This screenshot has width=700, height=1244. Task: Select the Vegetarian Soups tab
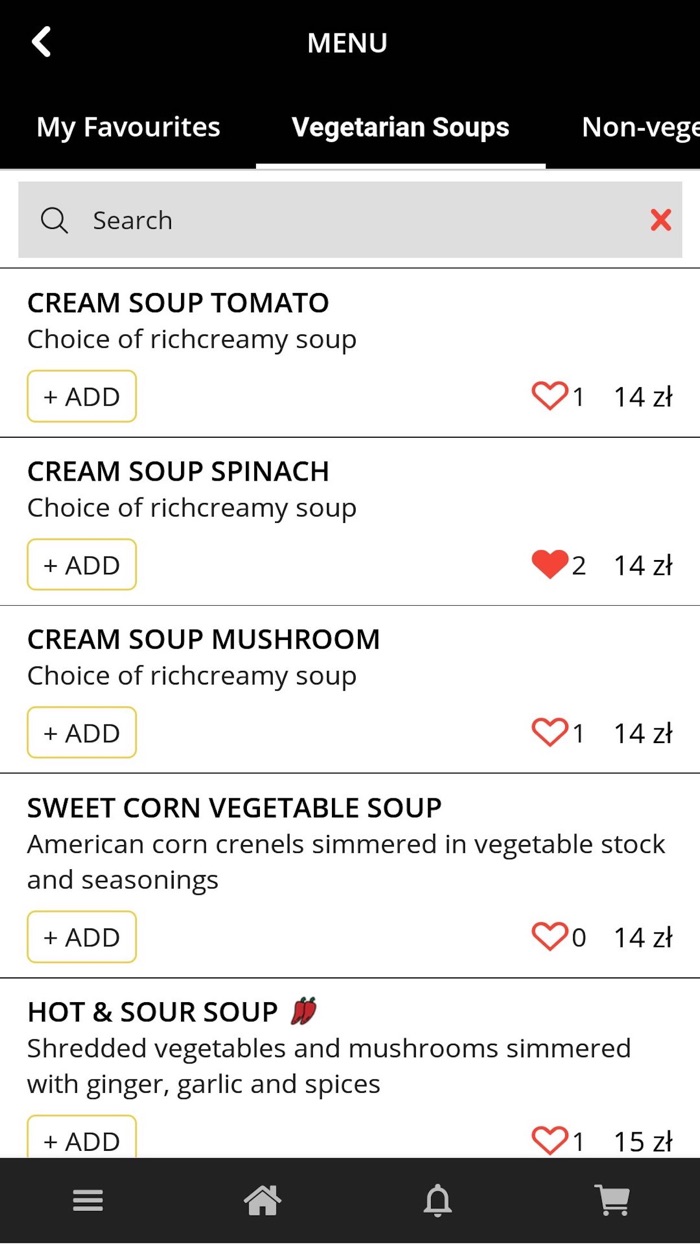[x=400, y=128]
